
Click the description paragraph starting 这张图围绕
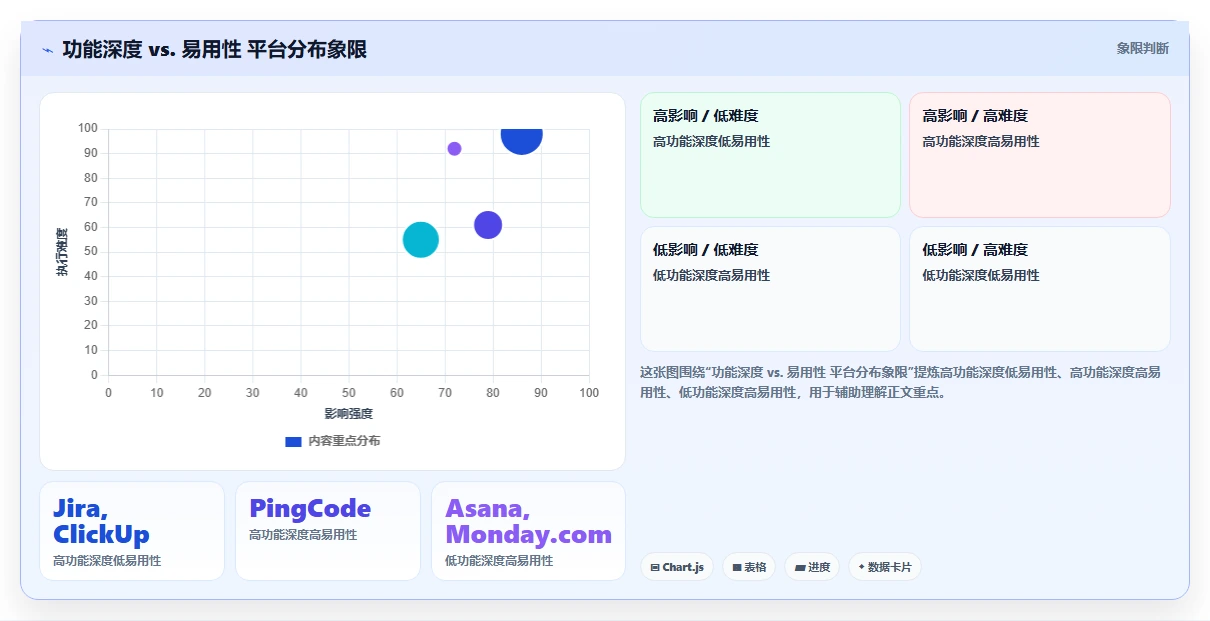tap(900, 382)
